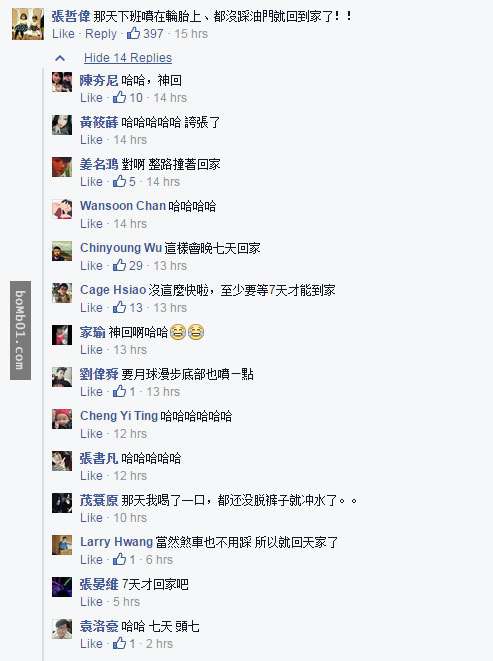493x661 pixels.
Task: Click thumbs-up icon on 姜名鴻's reply
Action: click(x=119, y=181)
